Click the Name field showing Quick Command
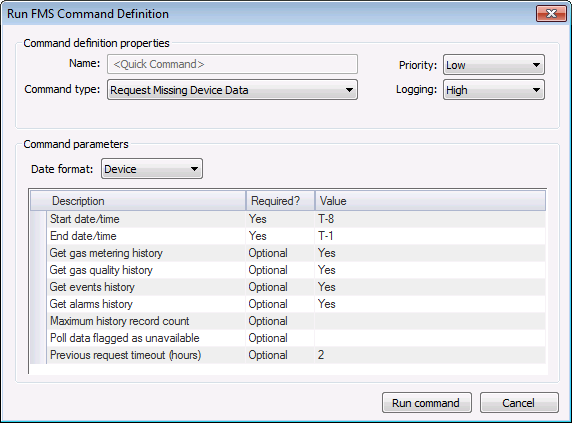 [x=232, y=64]
